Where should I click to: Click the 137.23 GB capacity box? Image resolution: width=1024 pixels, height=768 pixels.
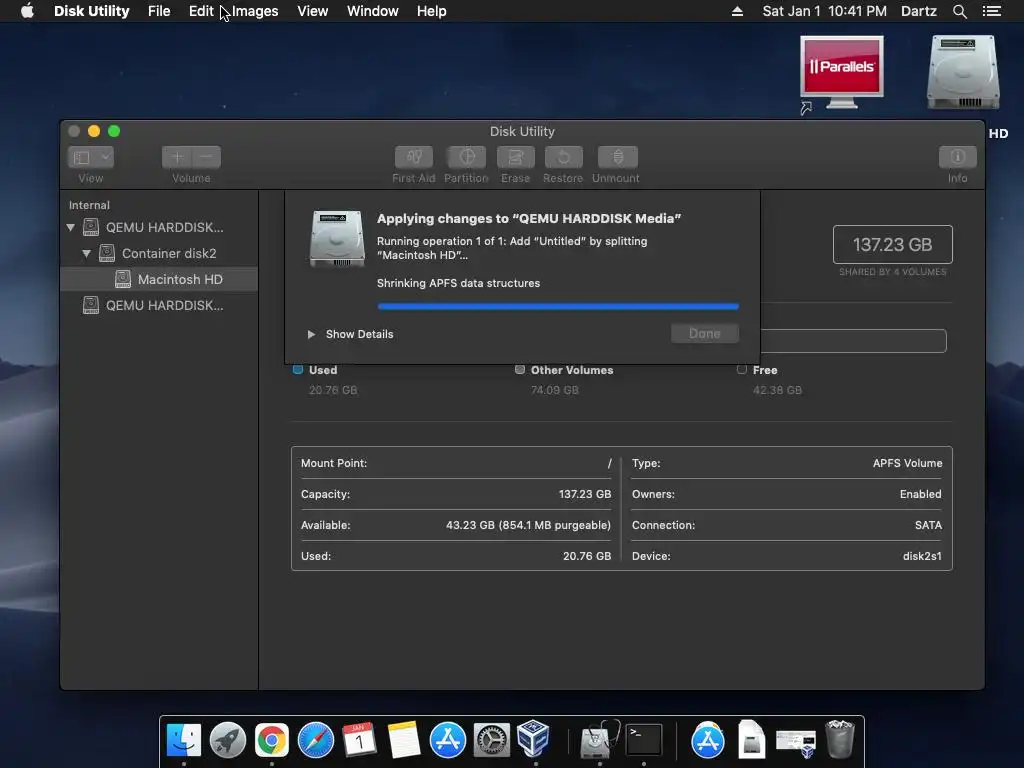pyautogui.click(x=893, y=244)
